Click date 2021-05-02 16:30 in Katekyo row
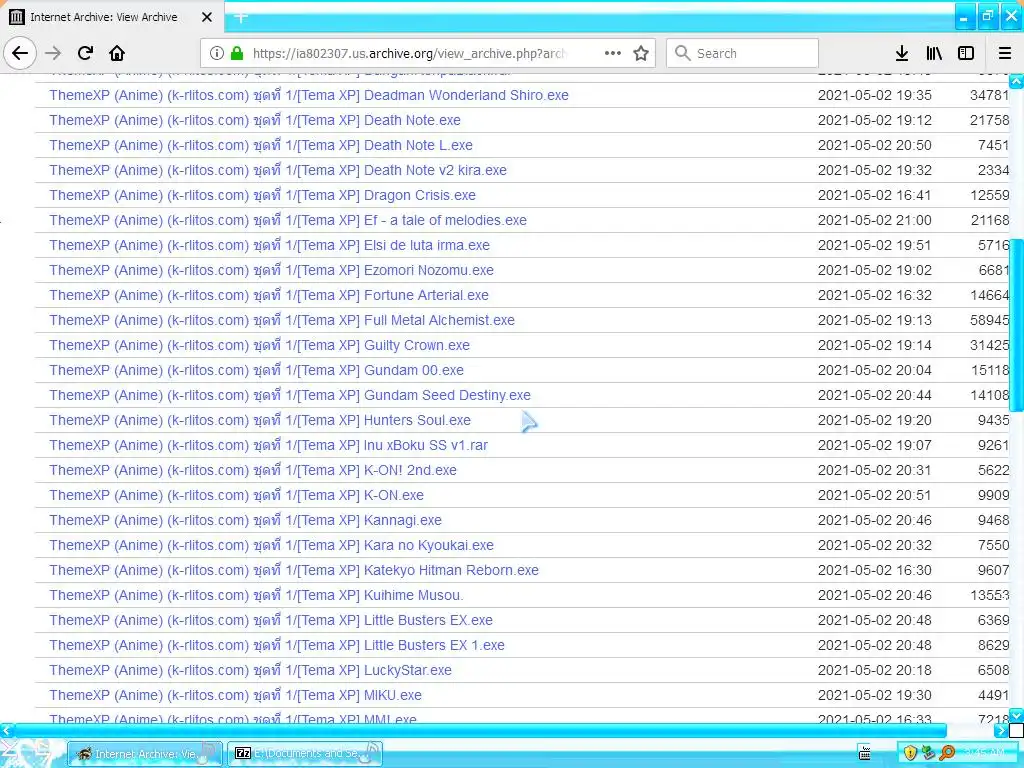1024x768 pixels. 874,570
